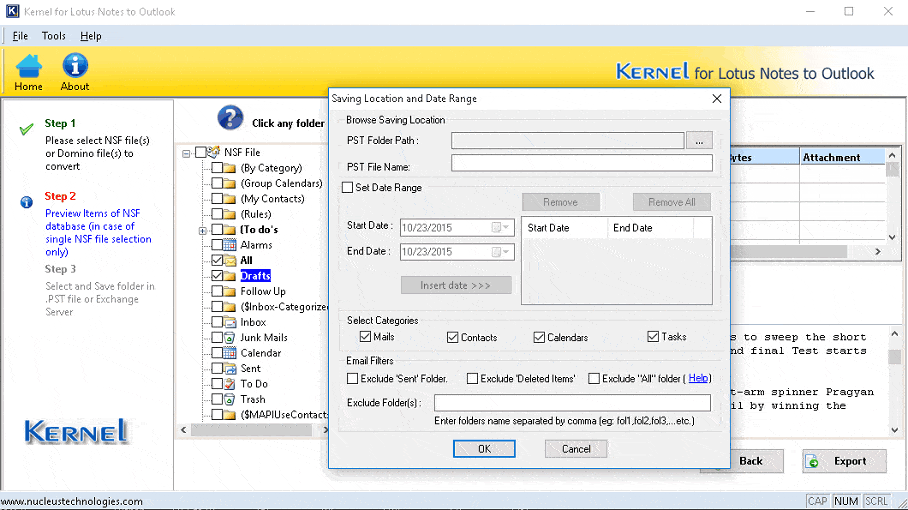Click the PST File Name input field

point(581,163)
